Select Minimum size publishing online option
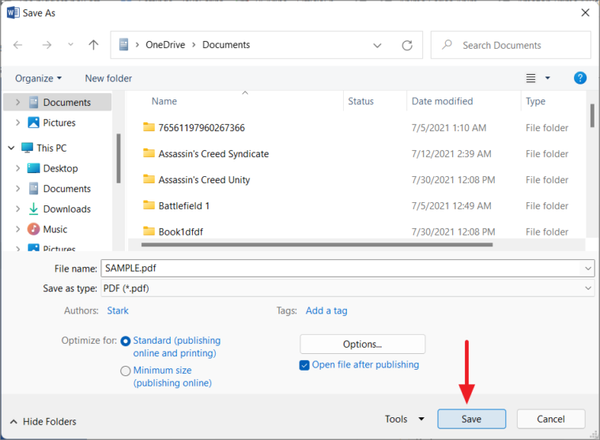Screen dimensions: 600x440 point(126,370)
